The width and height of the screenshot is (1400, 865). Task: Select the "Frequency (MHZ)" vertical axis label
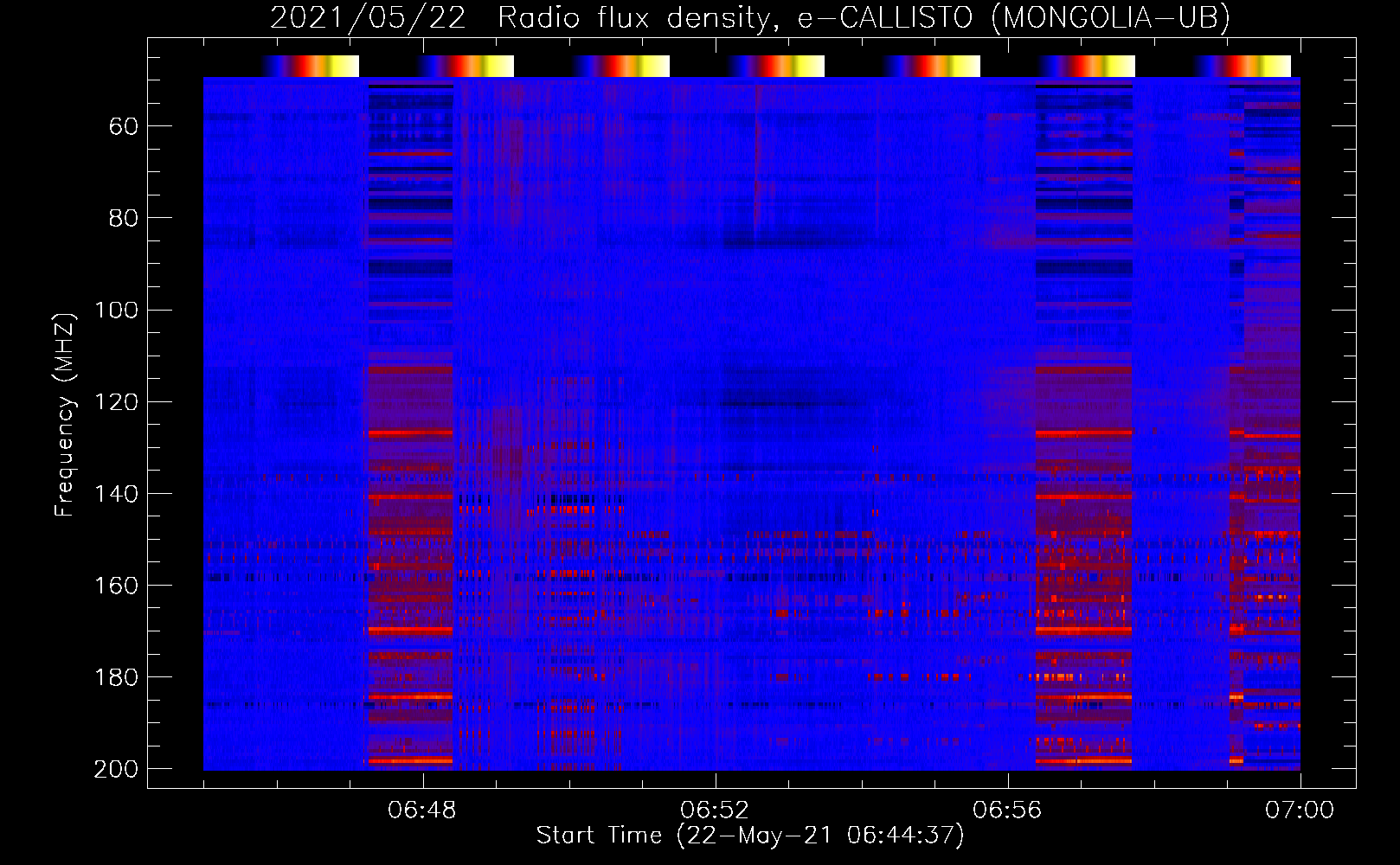65,414
